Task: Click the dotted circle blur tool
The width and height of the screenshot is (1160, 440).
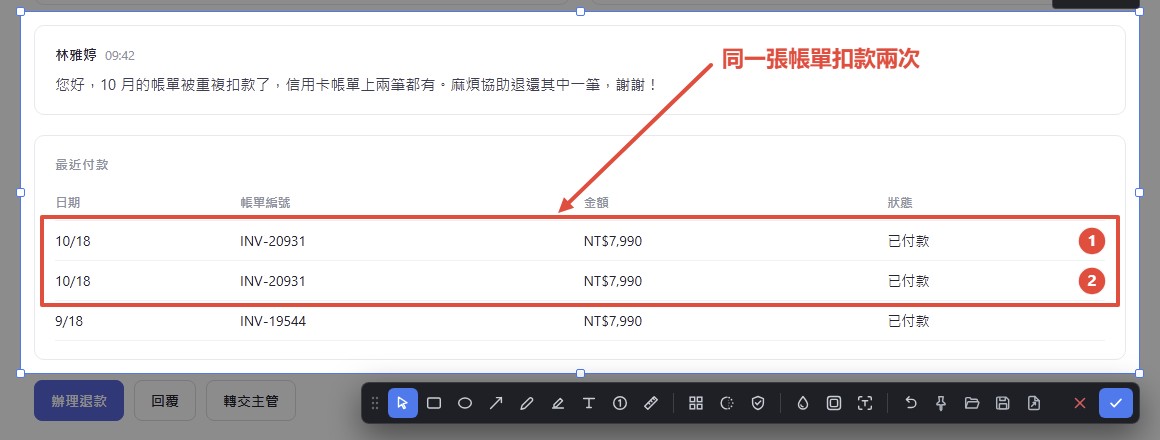Action: pyautogui.click(x=726, y=403)
